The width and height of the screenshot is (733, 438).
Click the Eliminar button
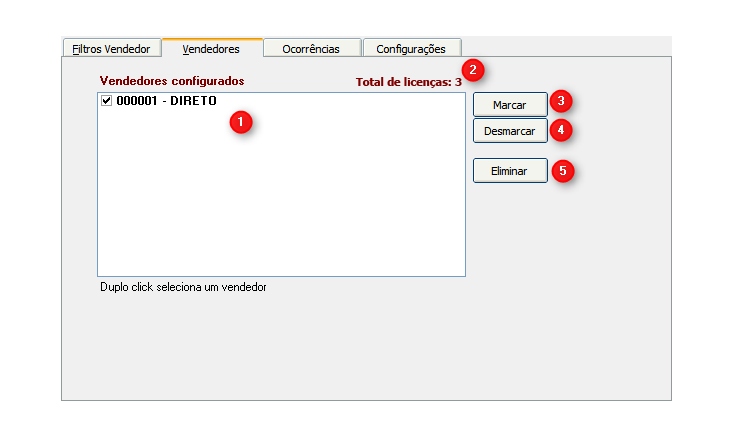(x=510, y=171)
